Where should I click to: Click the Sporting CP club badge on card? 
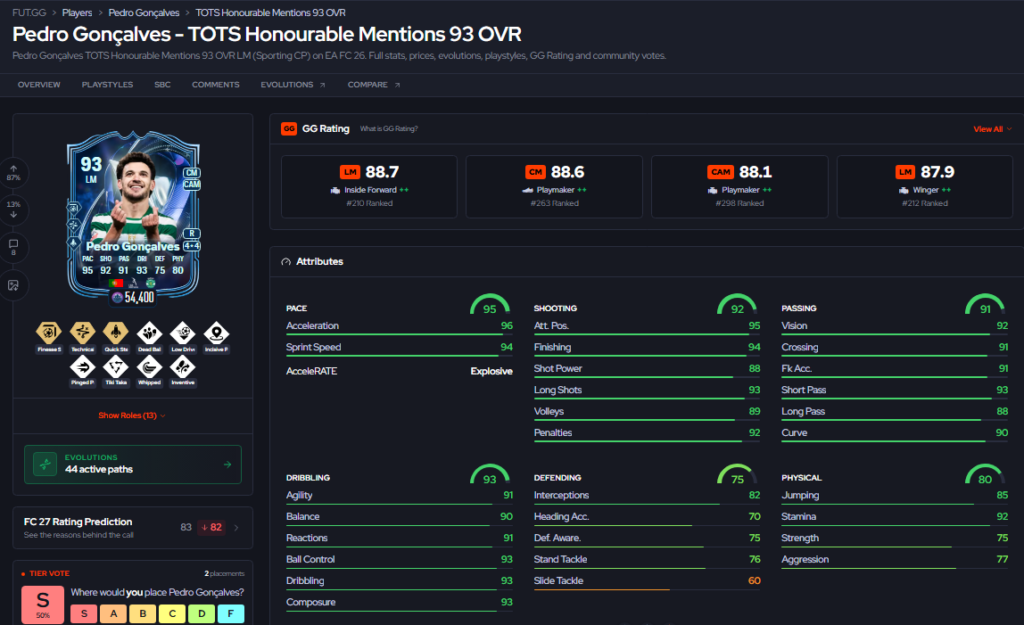151,283
